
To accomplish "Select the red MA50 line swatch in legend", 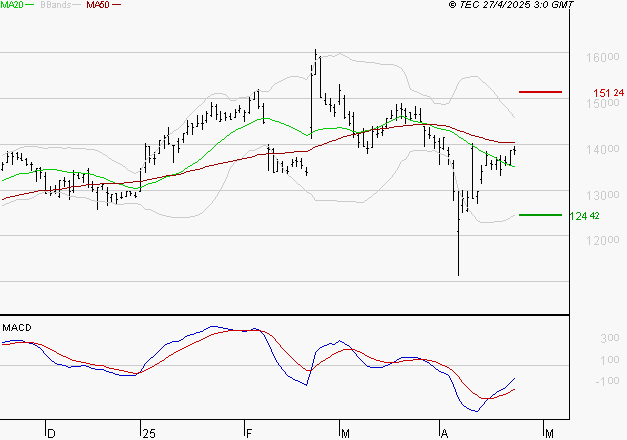I will (118, 6).
